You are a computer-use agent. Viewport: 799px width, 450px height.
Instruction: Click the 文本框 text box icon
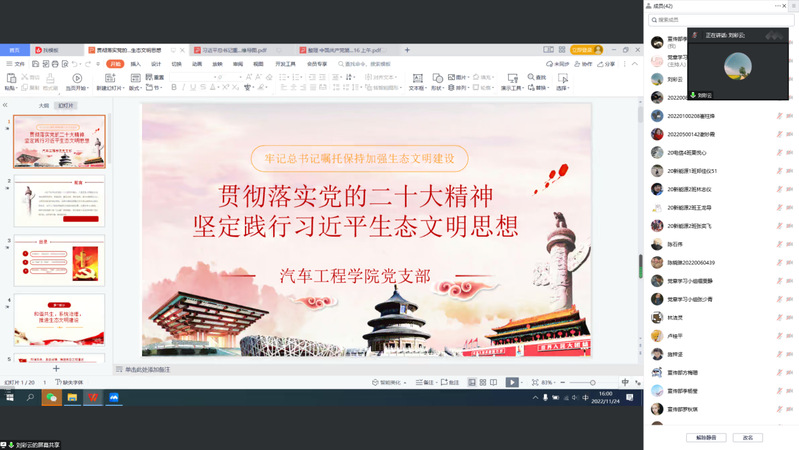pos(416,78)
